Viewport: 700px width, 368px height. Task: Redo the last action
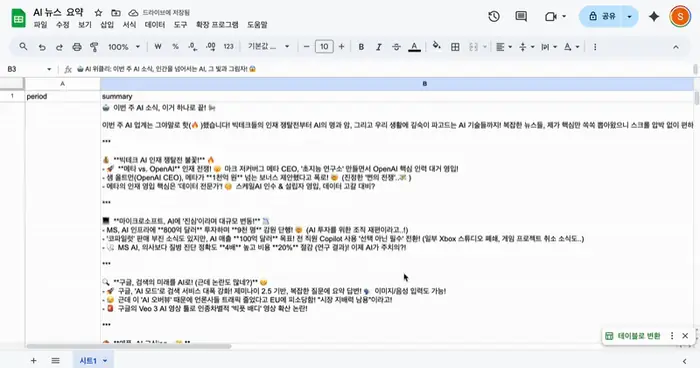pos(59,47)
